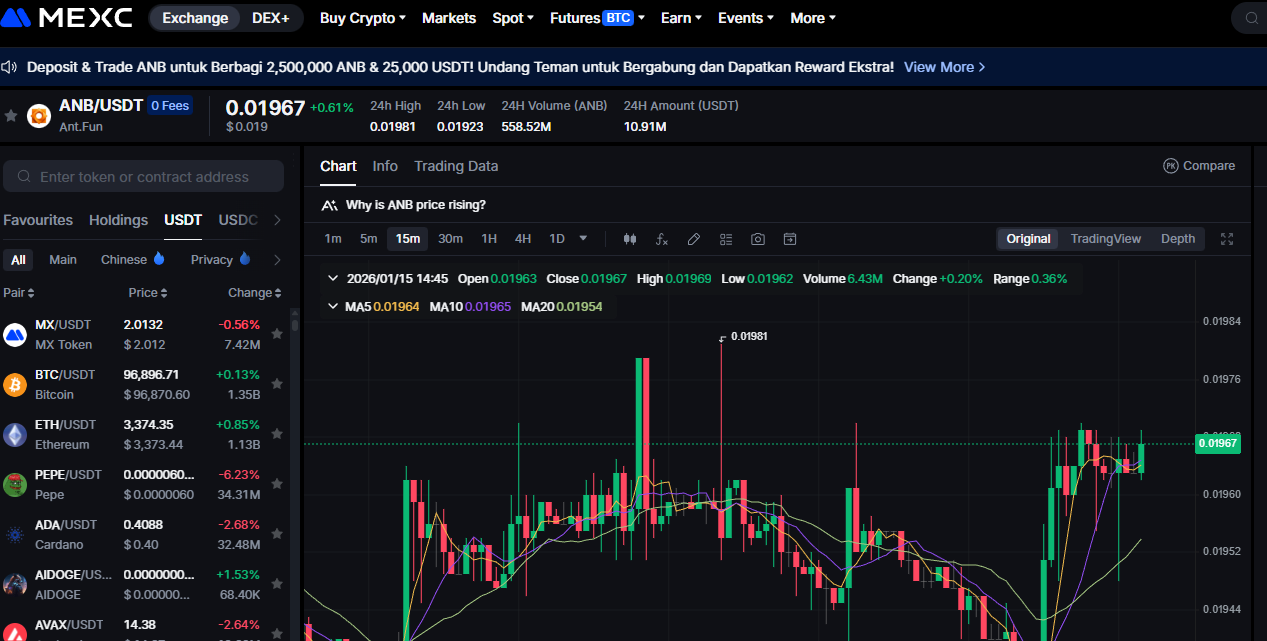Click the search magnifier icon at top right
Image resolution: width=1267 pixels, height=641 pixels.
tap(1251, 18)
